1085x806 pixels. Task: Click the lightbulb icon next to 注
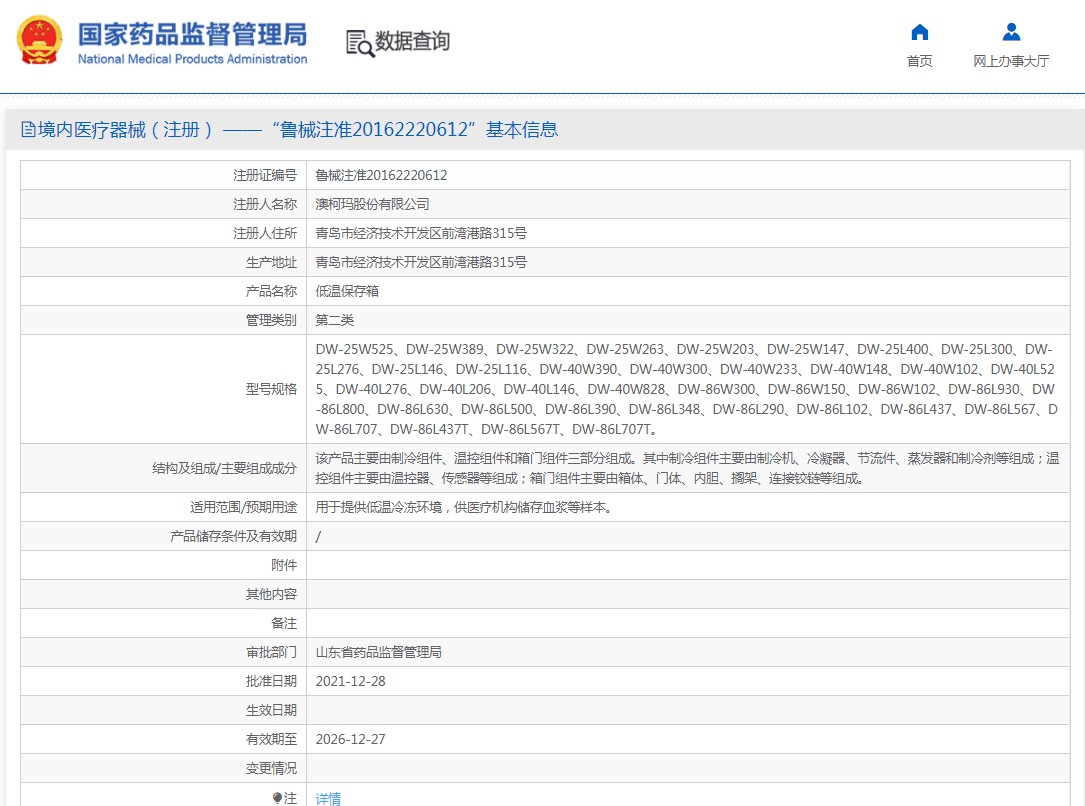click(x=277, y=798)
